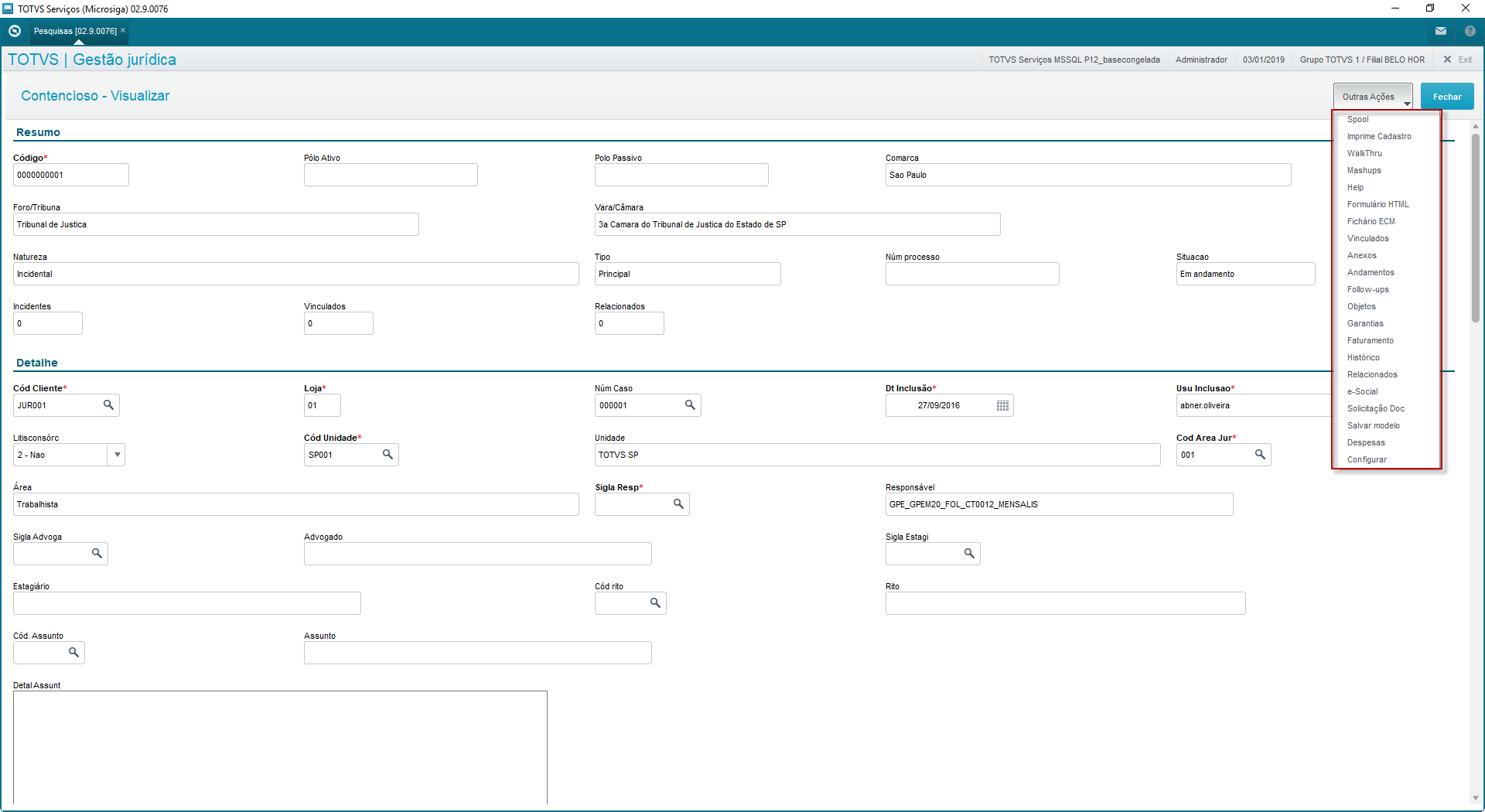Image resolution: width=1485 pixels, height=812 pixels.
Task: Expand the Litisconsórc dropdown
Action: coord(117,455)
